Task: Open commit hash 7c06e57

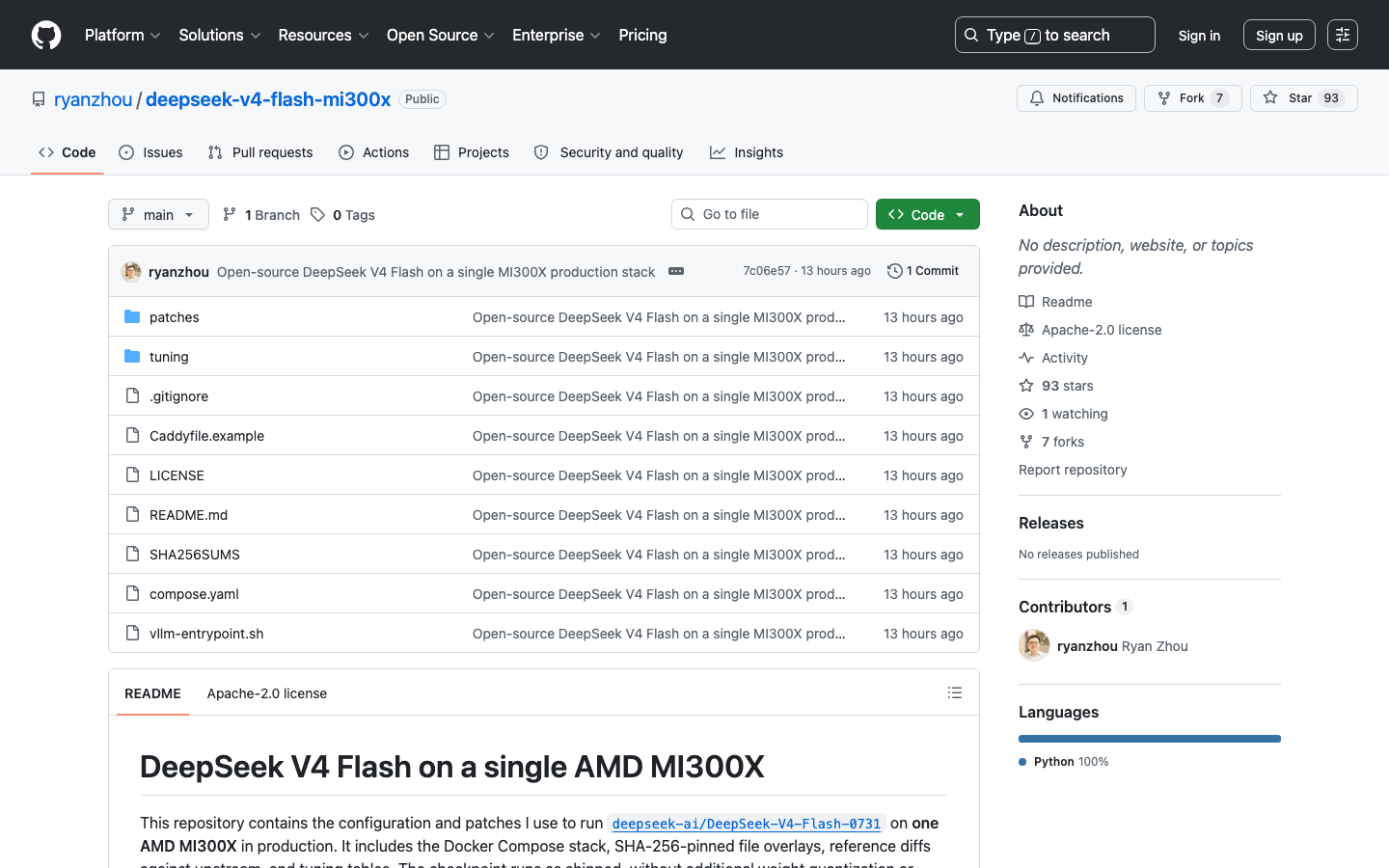Action: pos(767,271)
